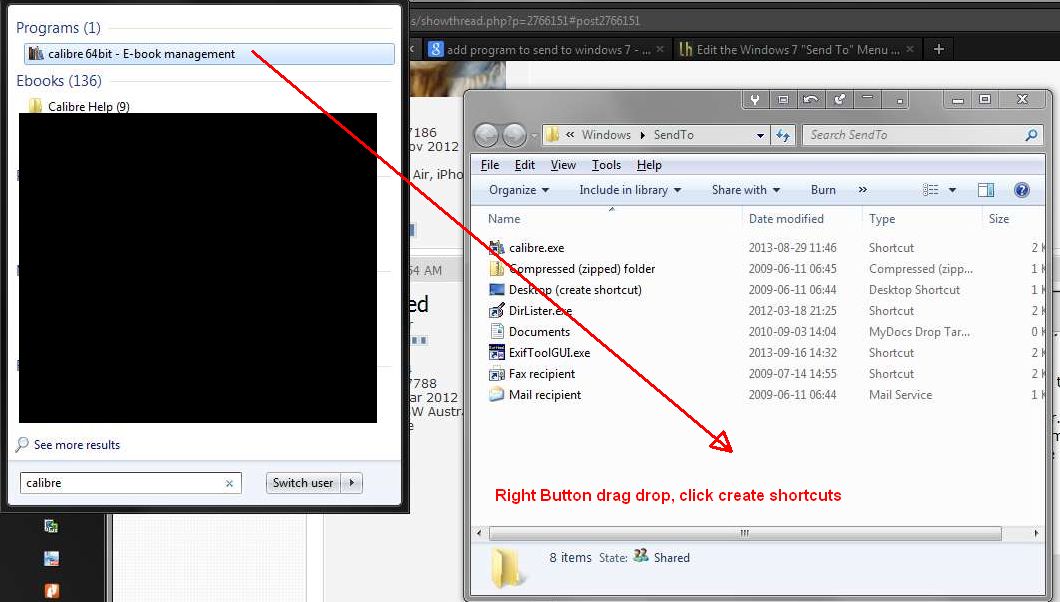Click the Search SendTo field
Image resolution: width=1060 pixels, height=602 pixels.
(x=922, y=135)
